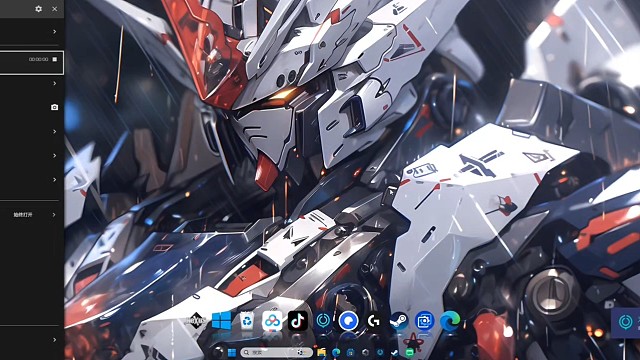Take a screenshot with the camera icon

click(x=54, y=107)
